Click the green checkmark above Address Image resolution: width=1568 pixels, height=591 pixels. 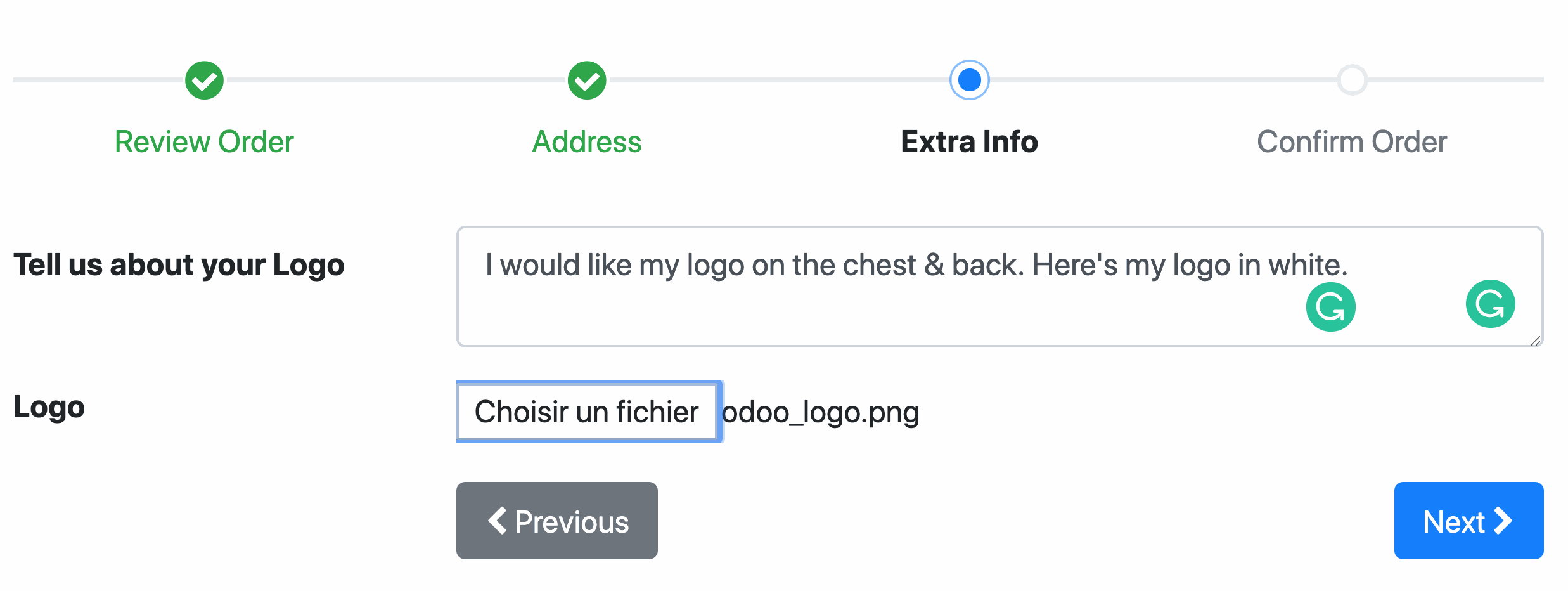pos(587,81)
